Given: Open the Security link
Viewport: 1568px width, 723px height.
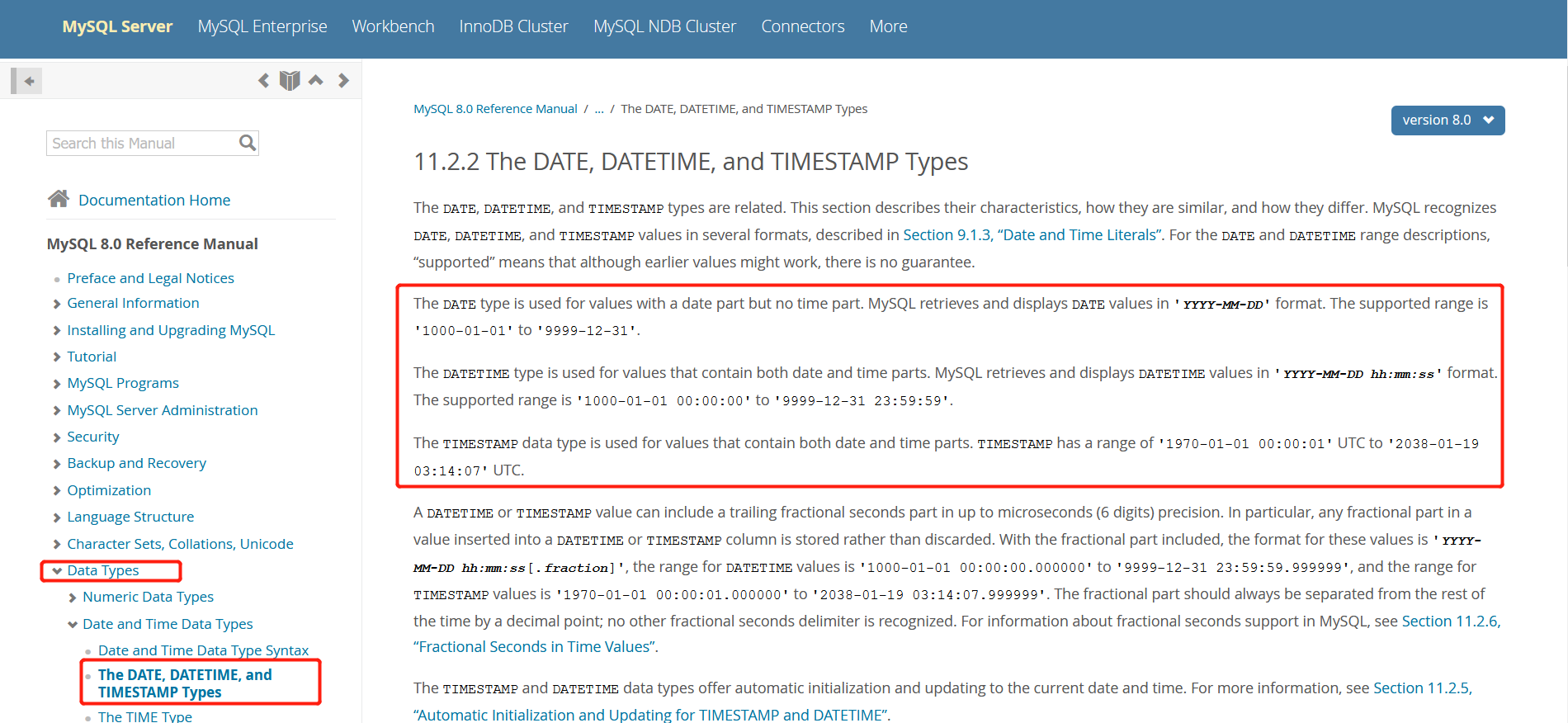Looking at the screenshot, I should [93, 437].
